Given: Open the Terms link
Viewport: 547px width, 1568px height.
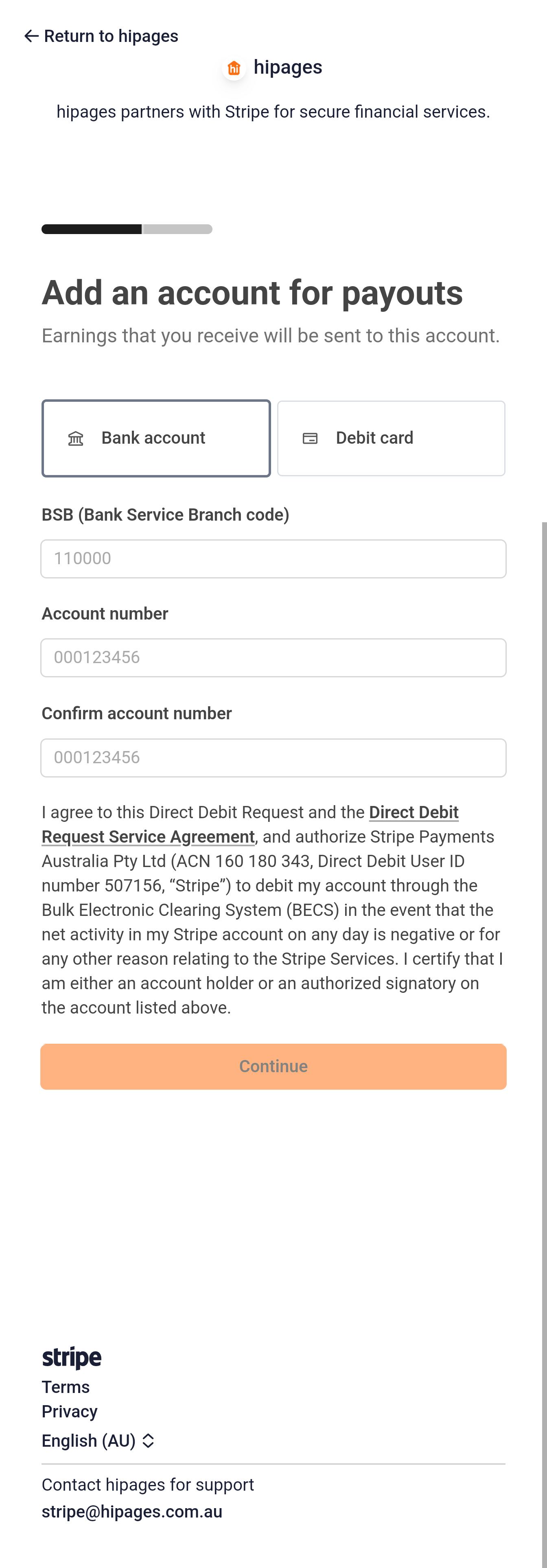Looking at the screenshot, I should coord(66,1387).
